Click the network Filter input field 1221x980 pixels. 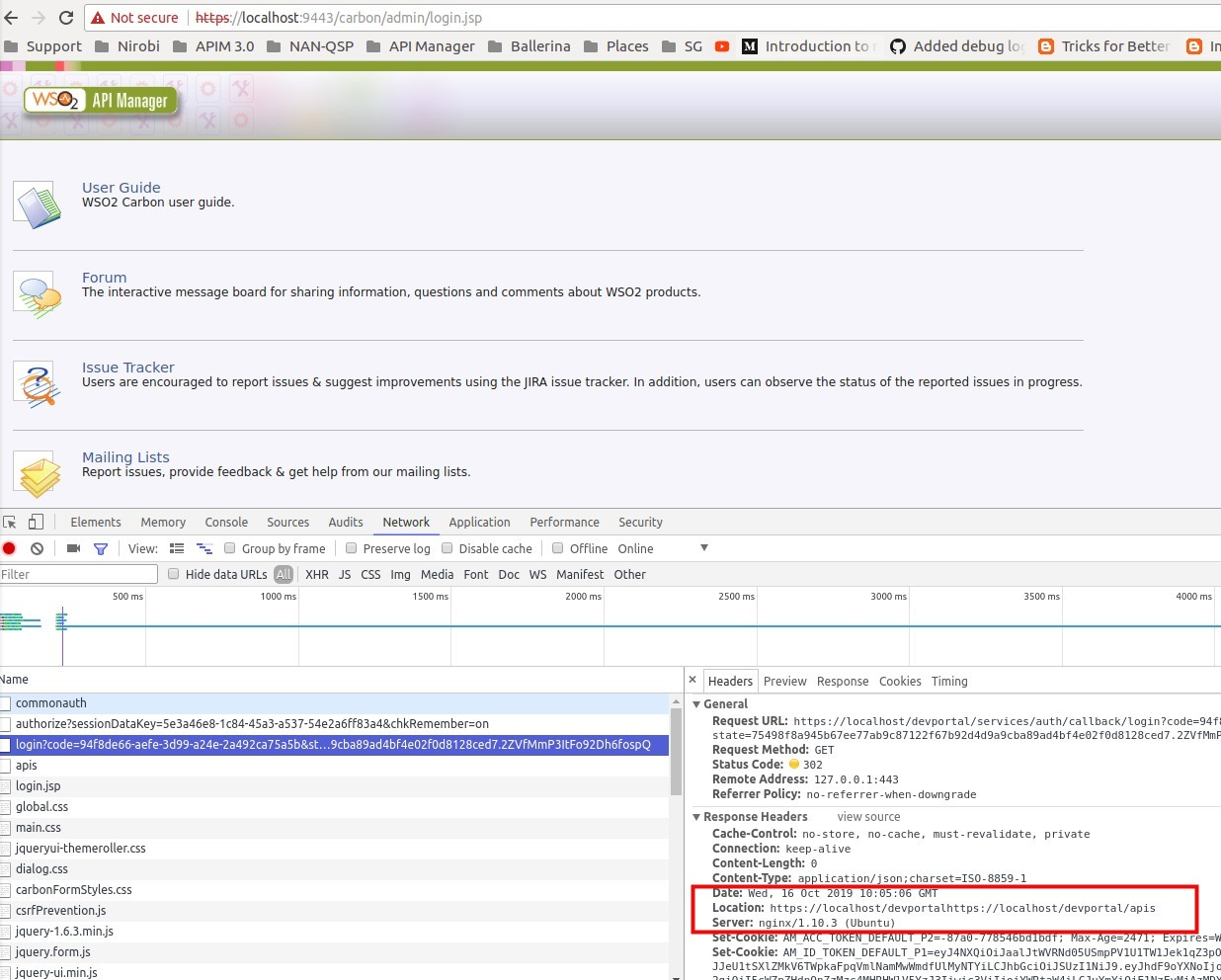coord(79,574)
